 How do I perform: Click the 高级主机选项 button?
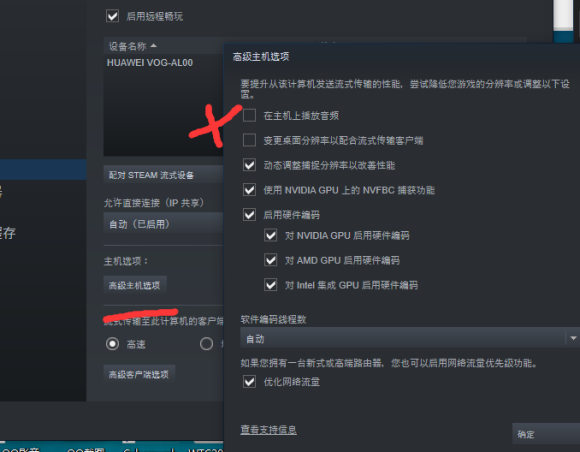(135, 285)
